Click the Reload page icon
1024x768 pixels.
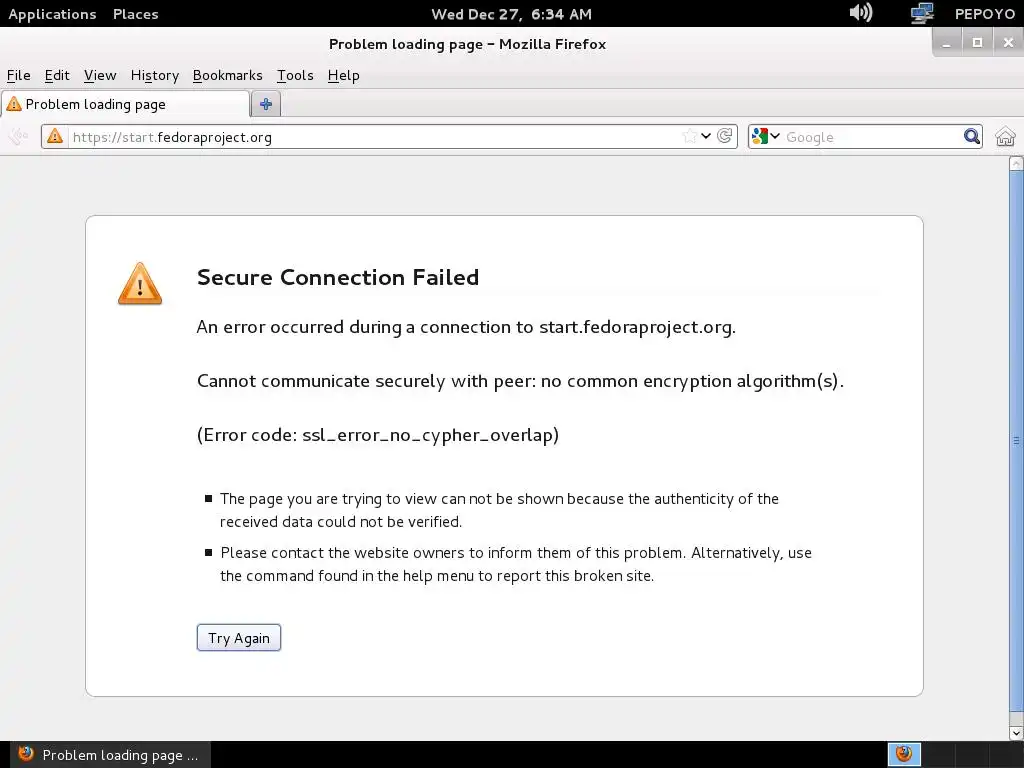[x=726, y=137]
